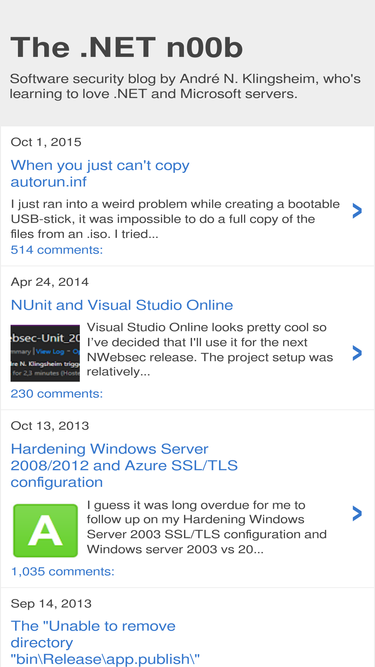Image resolution: width=375 pixels, height=667 pixels.
Task: Open "Unable to remove directory" post title
Action: [x=105, y=642]
